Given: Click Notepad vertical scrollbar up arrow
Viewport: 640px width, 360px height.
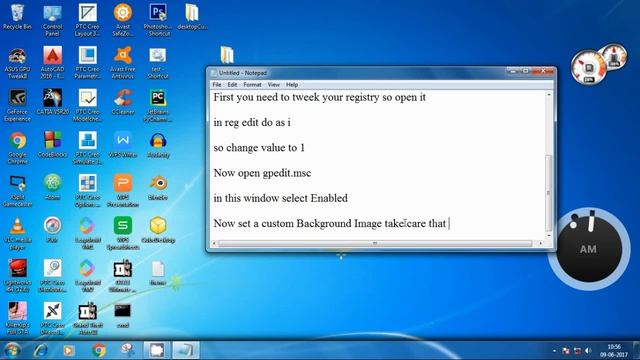Looking at the screenshot, I should point(549,95).
